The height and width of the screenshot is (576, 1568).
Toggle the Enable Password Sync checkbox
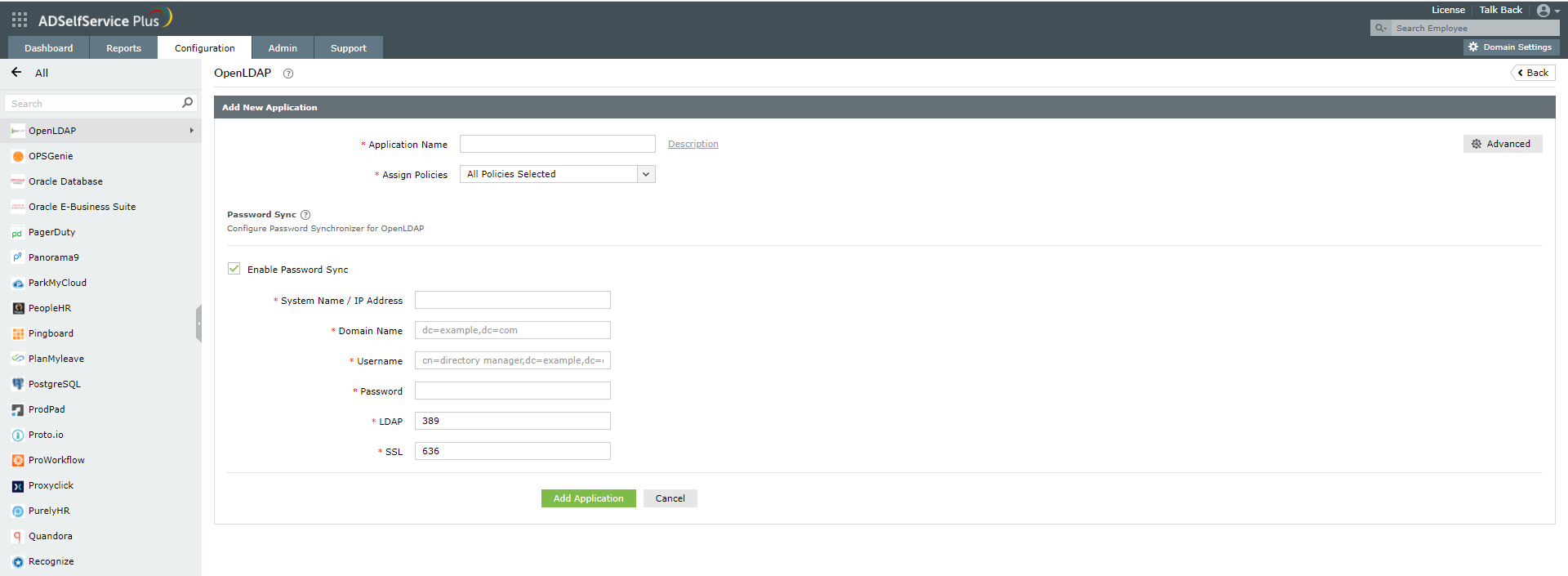point(234,269)
